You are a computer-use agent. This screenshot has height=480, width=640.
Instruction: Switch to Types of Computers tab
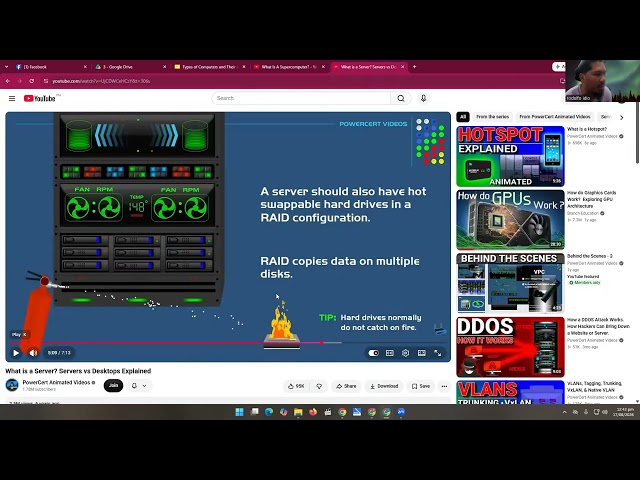(x=209, y=67)
